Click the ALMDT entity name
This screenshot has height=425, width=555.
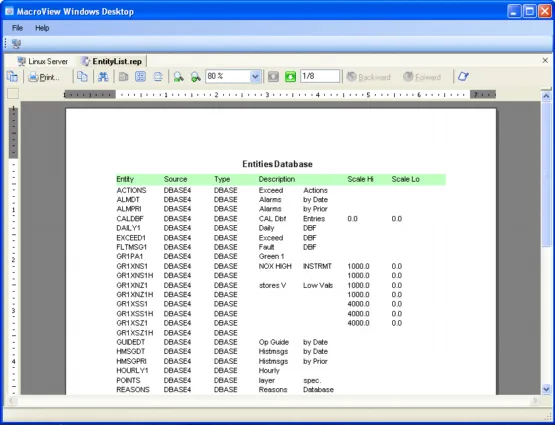tap(128, 200)
